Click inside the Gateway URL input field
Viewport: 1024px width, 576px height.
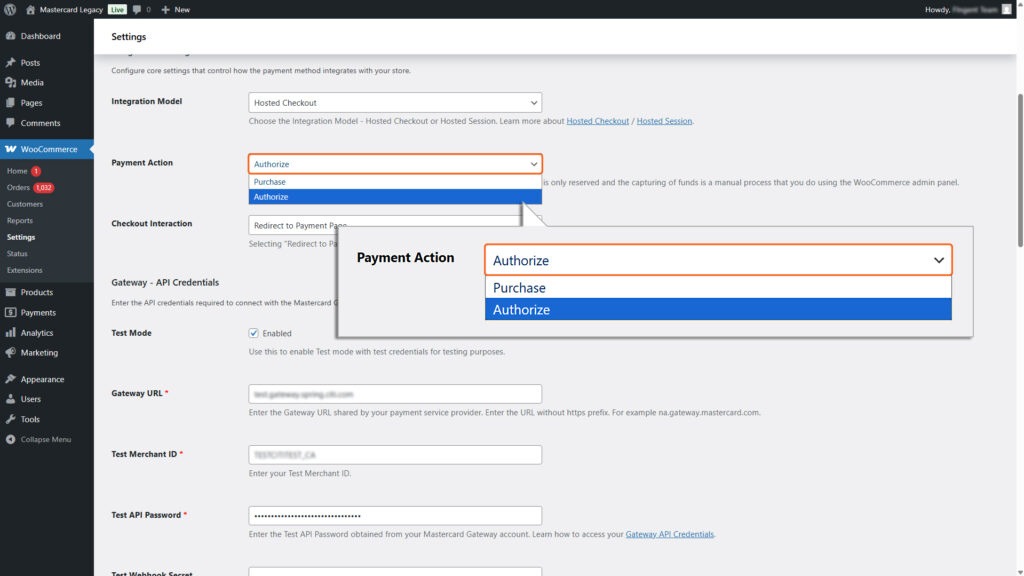point(394,393)
